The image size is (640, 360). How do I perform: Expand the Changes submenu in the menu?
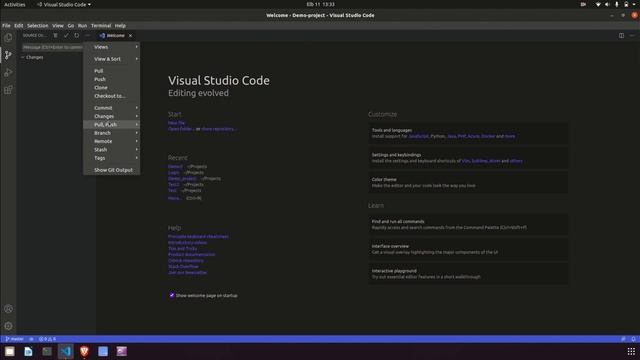pos(111,116)
